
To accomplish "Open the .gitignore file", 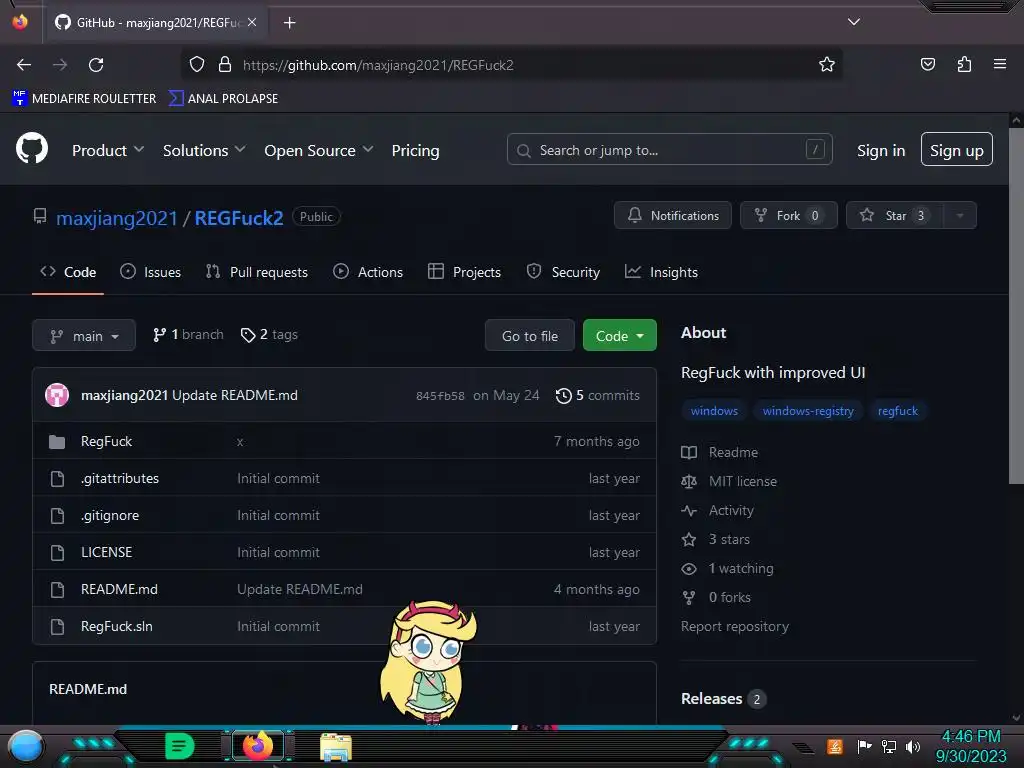I will click(110, 515).
